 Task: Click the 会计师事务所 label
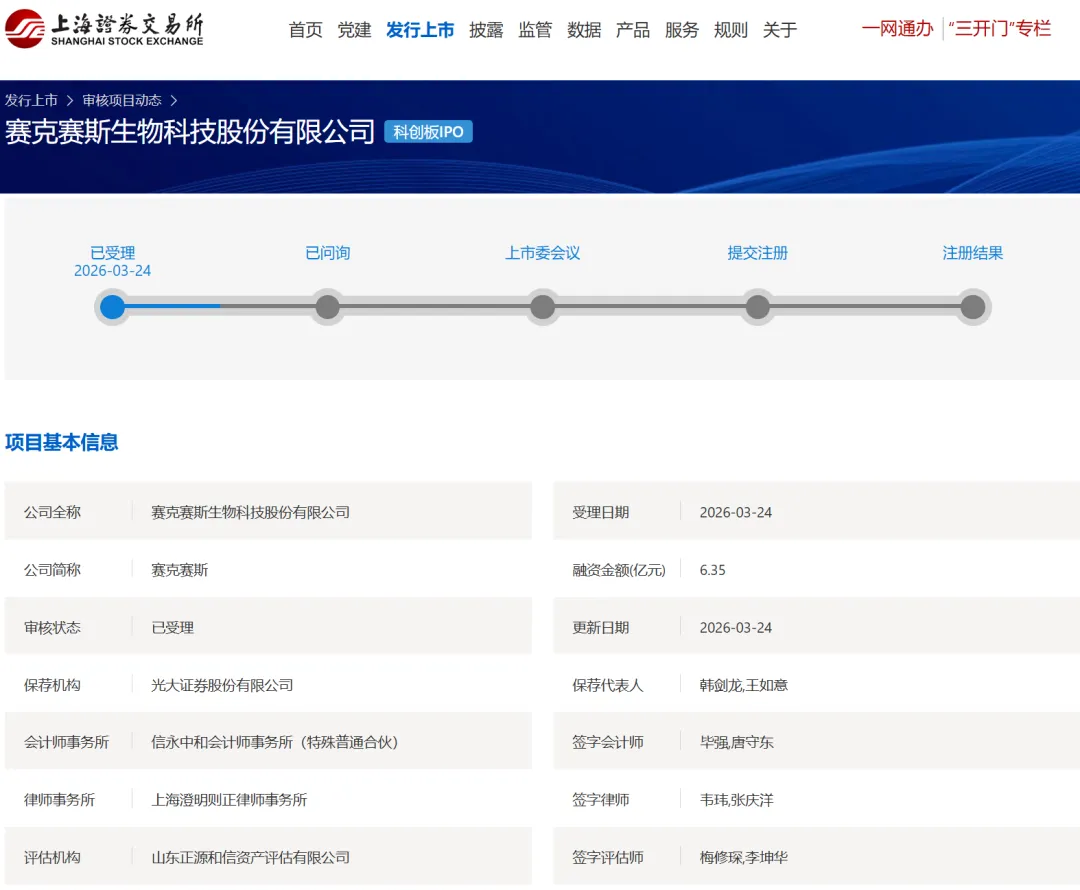(66, 743)
